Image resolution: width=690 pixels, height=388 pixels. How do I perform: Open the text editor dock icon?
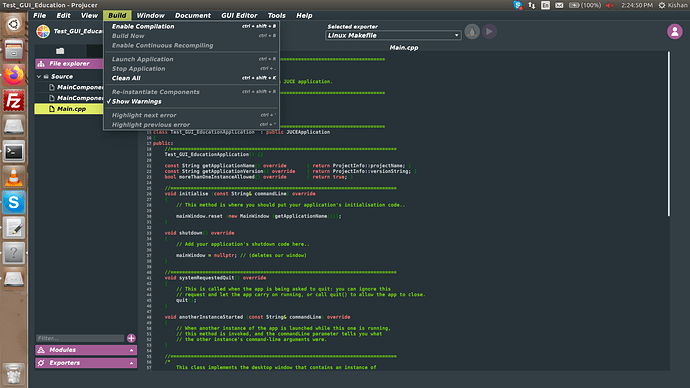(x=14, y=228)
